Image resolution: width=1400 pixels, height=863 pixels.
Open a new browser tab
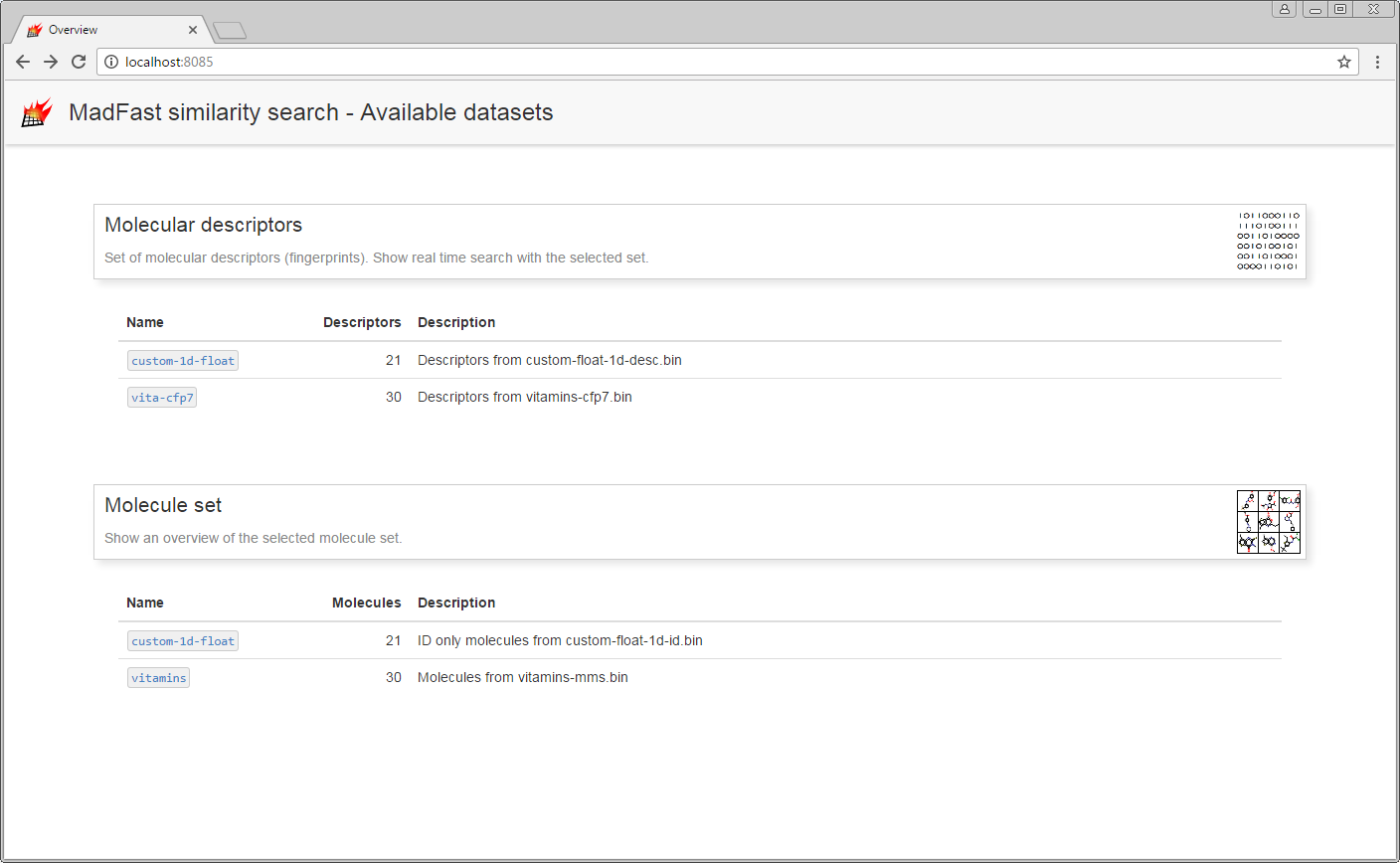click(x=230, y=31)
